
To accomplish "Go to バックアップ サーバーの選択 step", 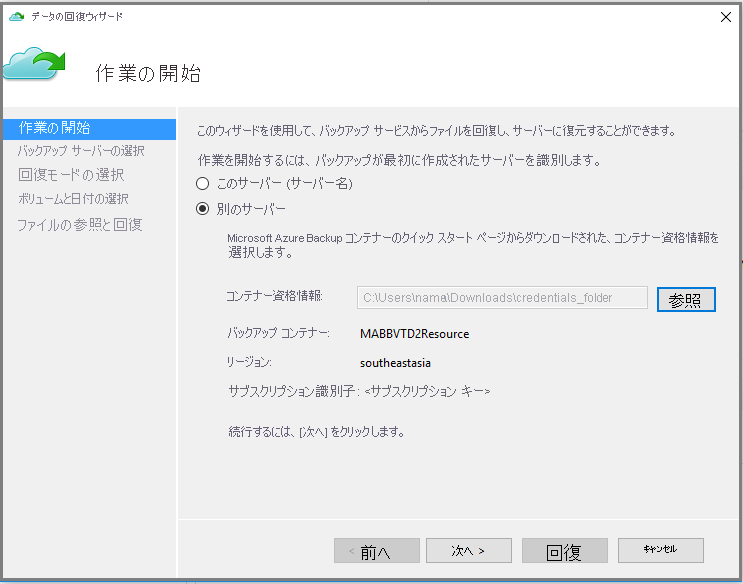I will [x=81, y=151].
